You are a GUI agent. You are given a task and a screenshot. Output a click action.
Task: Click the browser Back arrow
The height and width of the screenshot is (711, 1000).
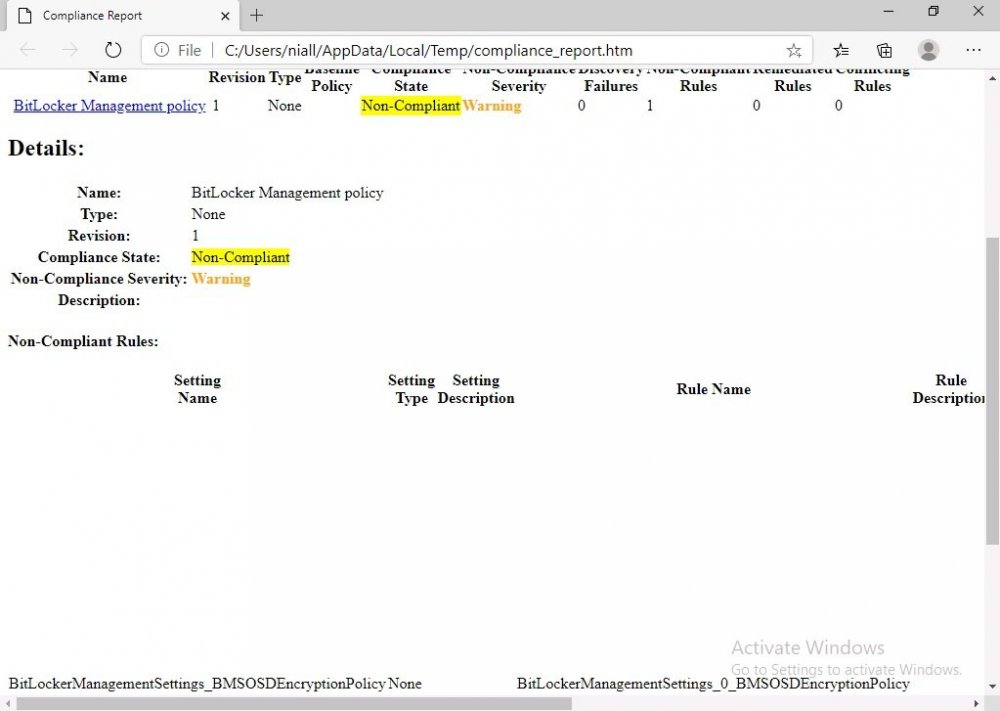[x=27, y=50]
